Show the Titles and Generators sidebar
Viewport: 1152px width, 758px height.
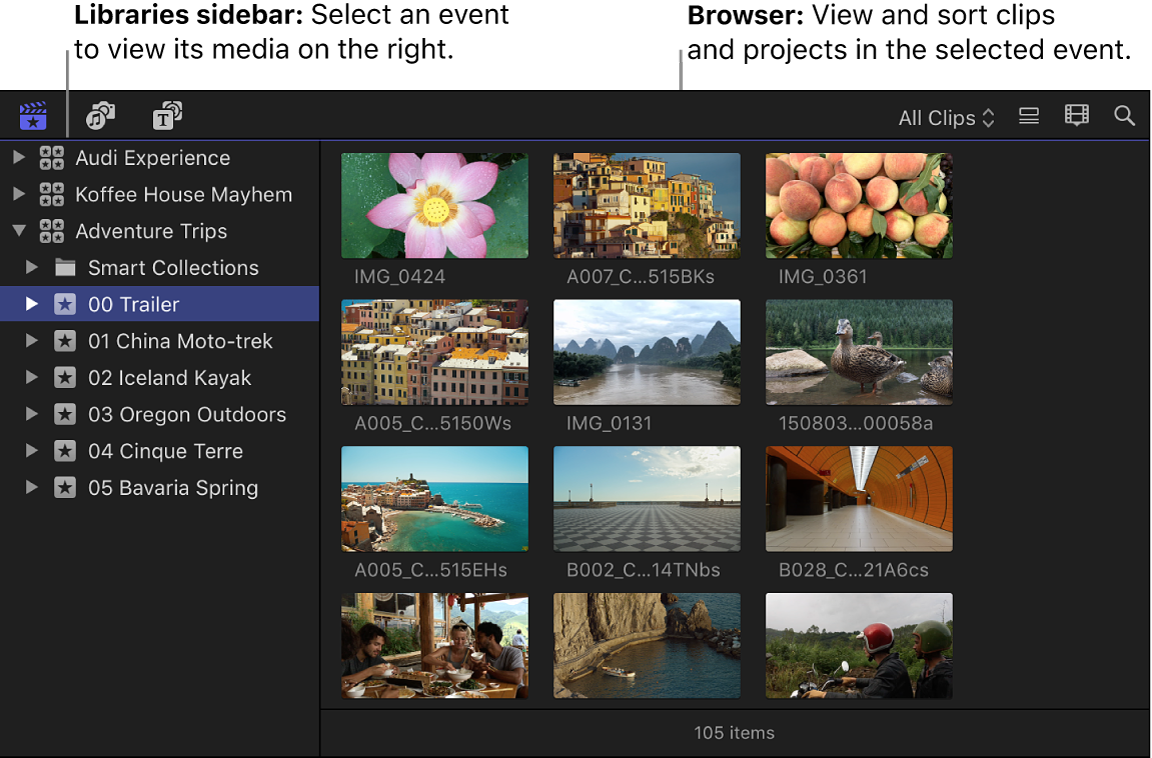pyautogui.click(x=167, y=115)
